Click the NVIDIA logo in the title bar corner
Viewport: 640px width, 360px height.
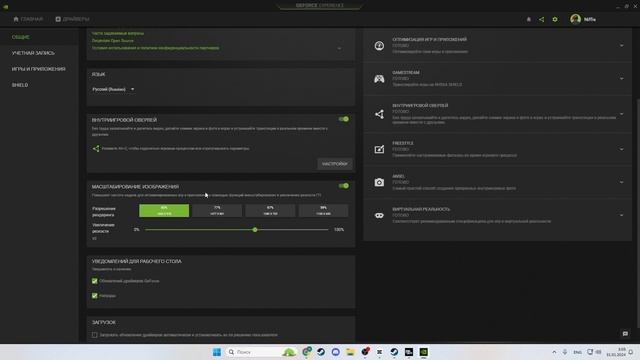pyautogui.click(x=5, y=6)
